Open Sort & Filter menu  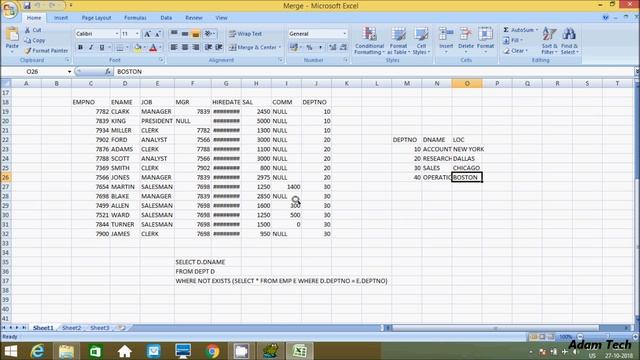point(549,41)
